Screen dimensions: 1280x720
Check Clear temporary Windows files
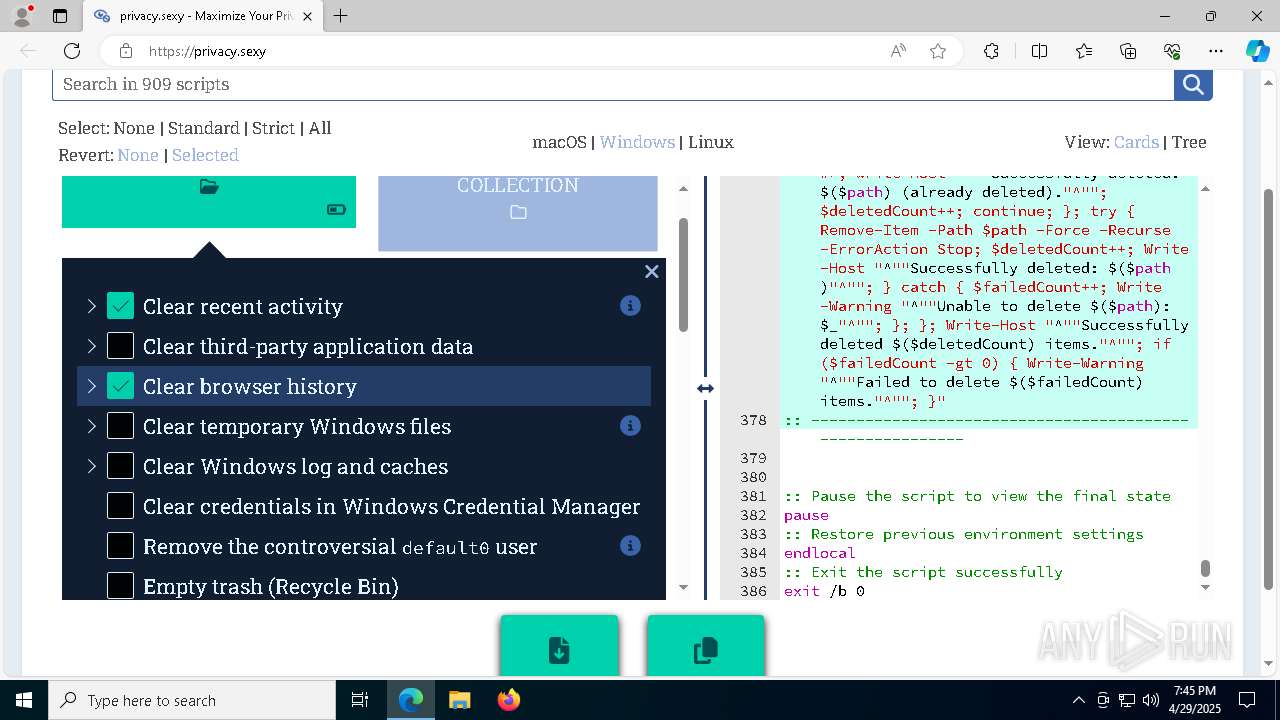[x=120, y=426]
